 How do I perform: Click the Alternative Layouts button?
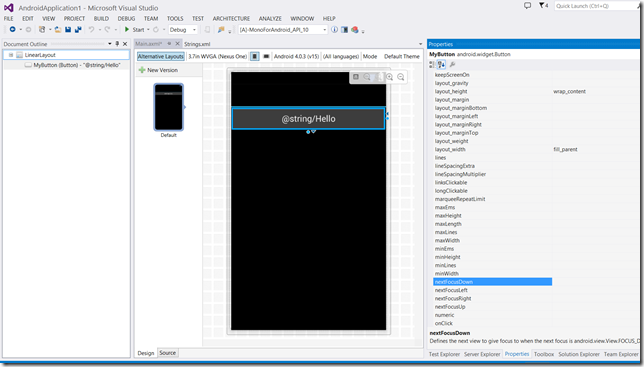coord(161,56)
